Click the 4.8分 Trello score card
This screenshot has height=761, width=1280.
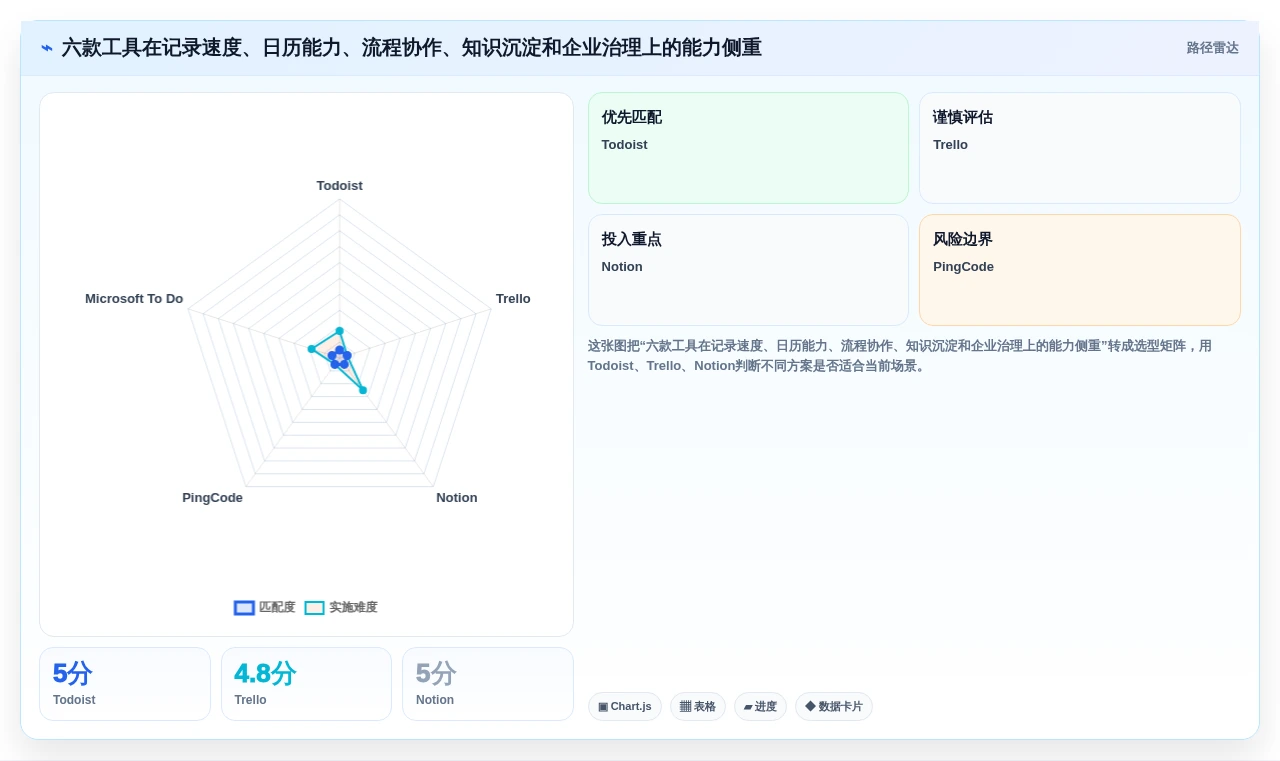tap(306, 684)
